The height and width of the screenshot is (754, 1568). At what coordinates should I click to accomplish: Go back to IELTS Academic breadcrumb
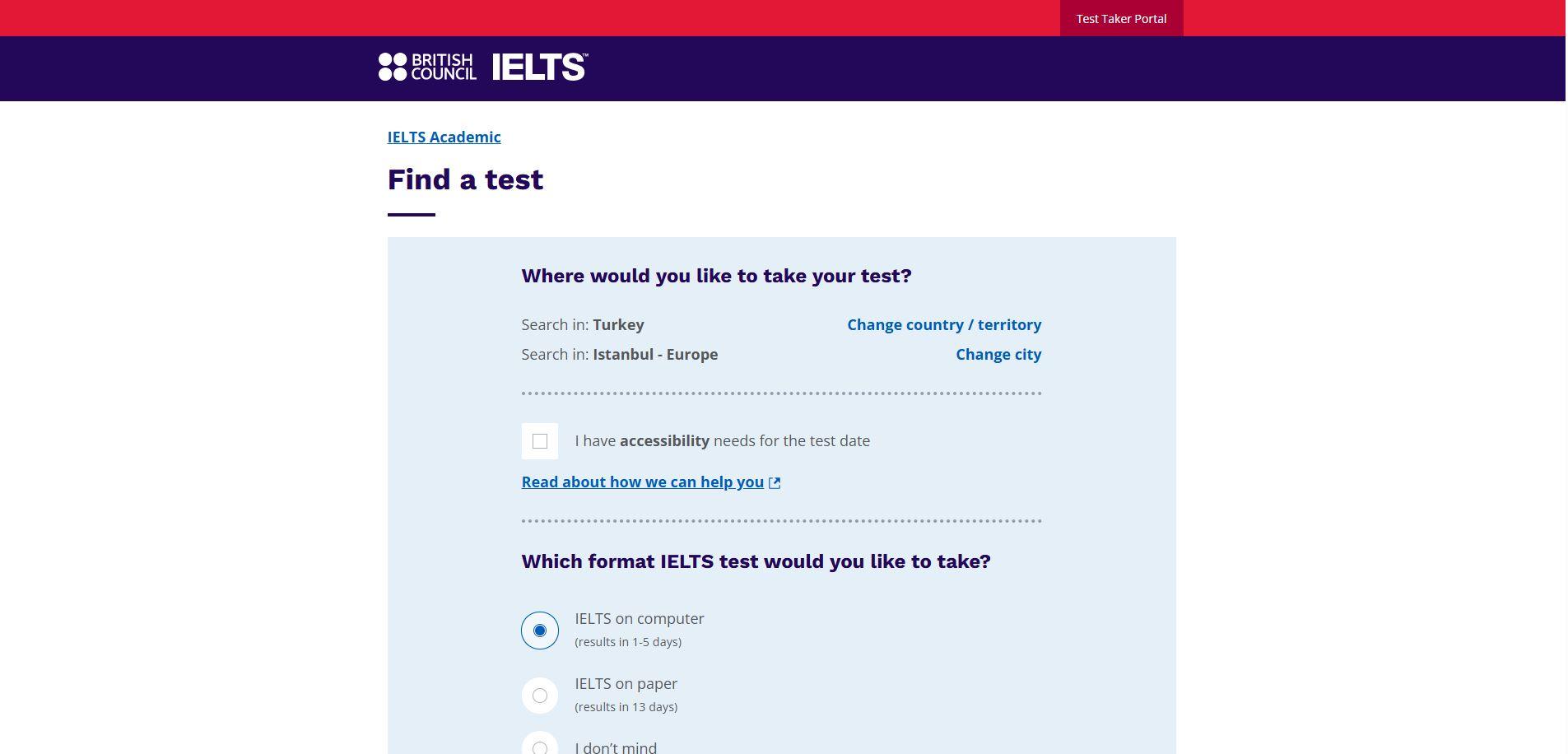point(444,137)
